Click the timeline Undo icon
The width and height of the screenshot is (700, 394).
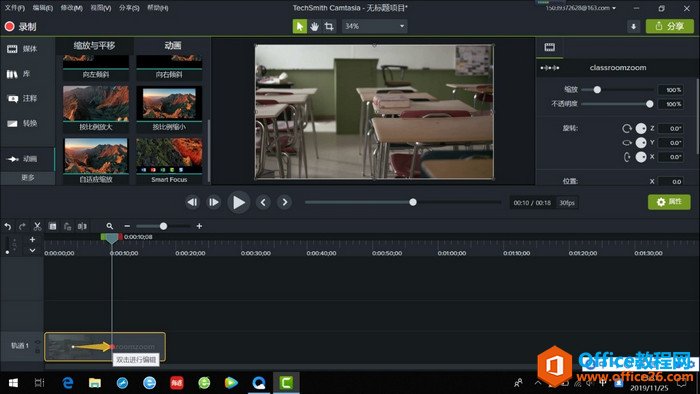pyautogui.click(x=8, y=226)
